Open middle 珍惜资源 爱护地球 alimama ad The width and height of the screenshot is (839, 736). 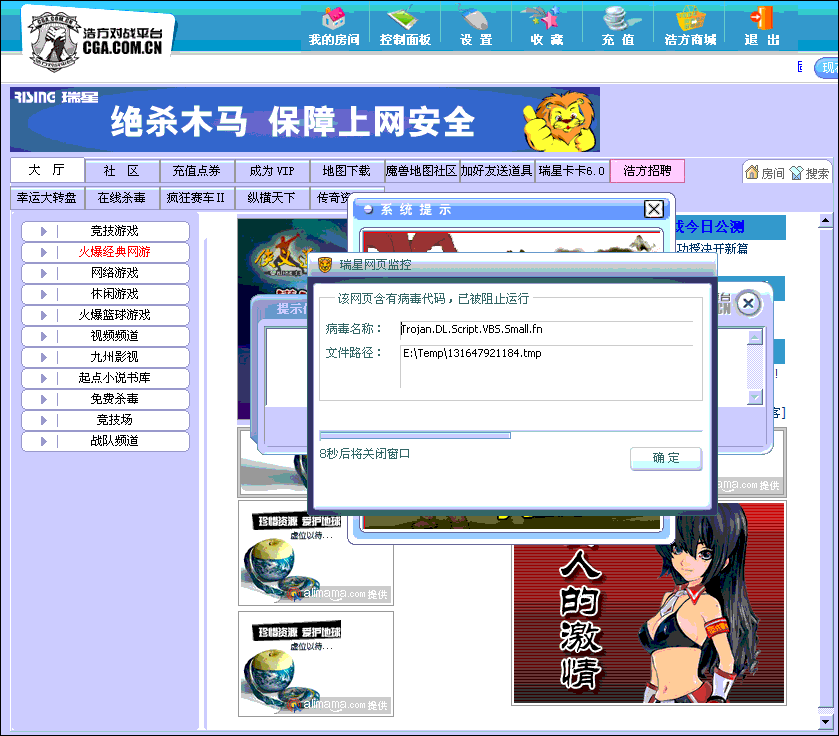tap(316, 553)
